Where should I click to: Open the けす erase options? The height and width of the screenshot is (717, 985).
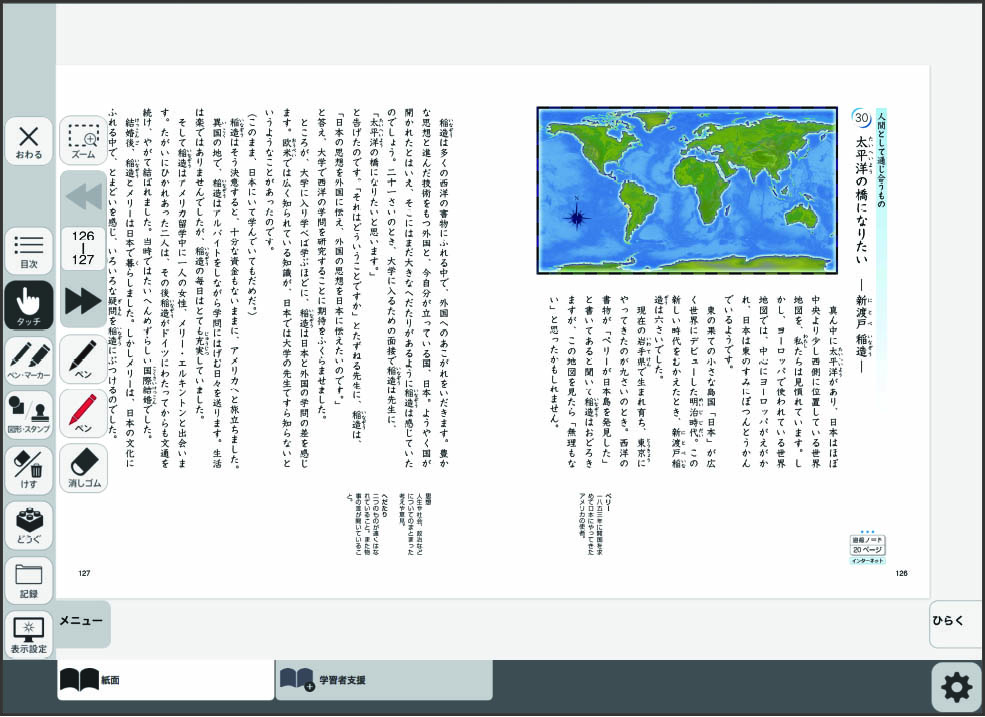[x=28, y=469]
